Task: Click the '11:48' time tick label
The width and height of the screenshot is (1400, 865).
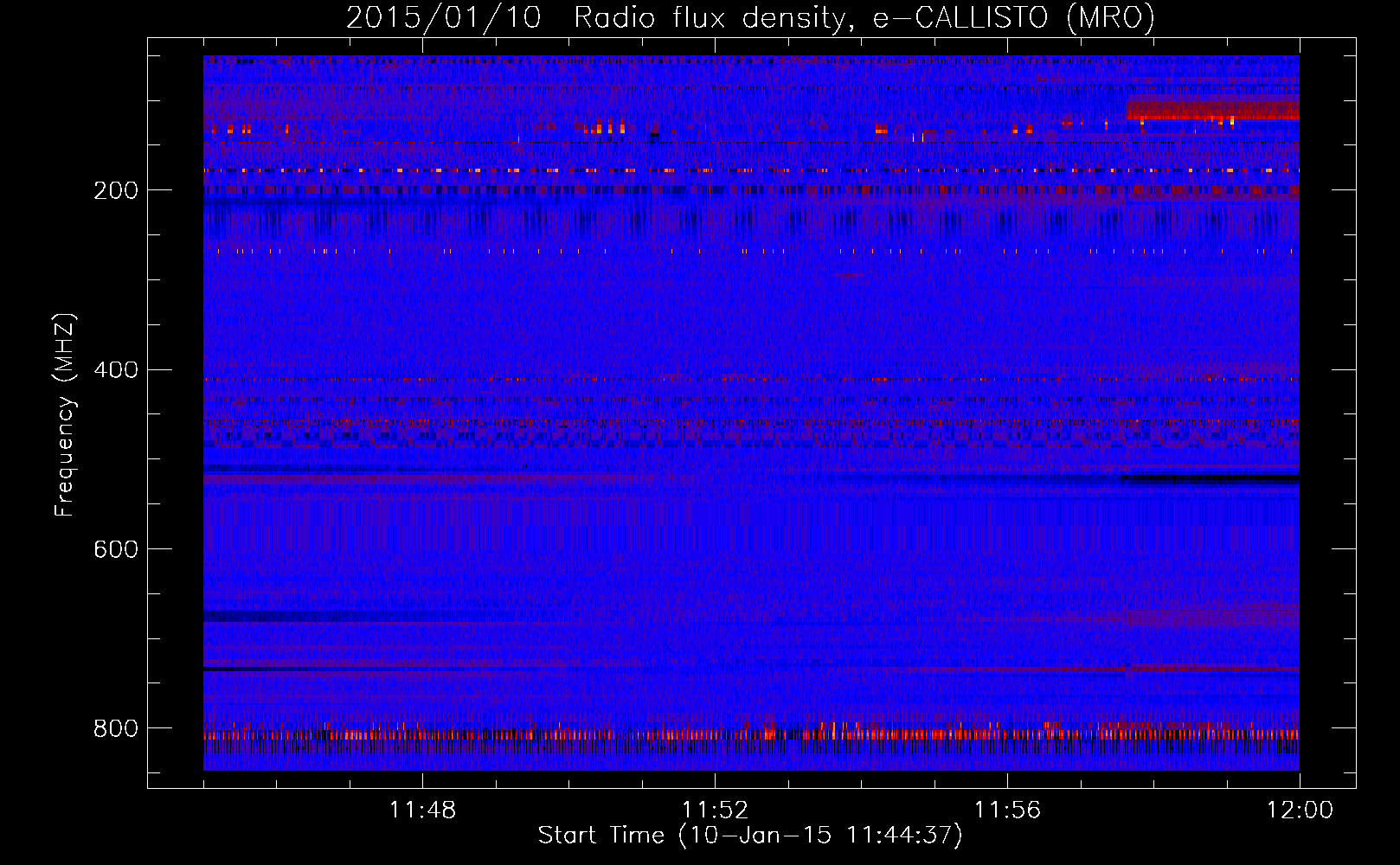Action: pyautogui.click(x=422, y=811)
